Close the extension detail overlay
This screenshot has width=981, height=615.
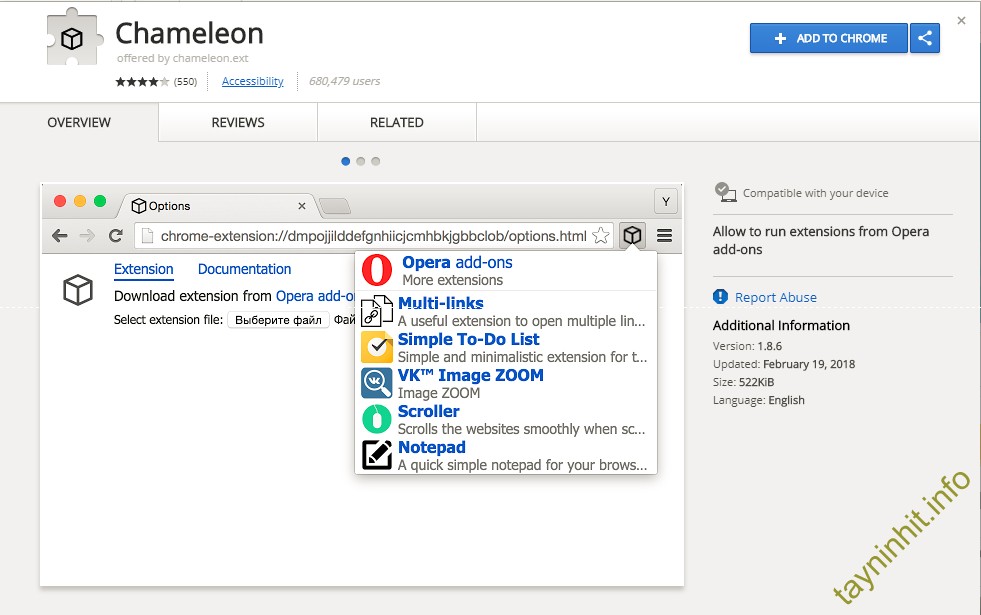[961, 20]
